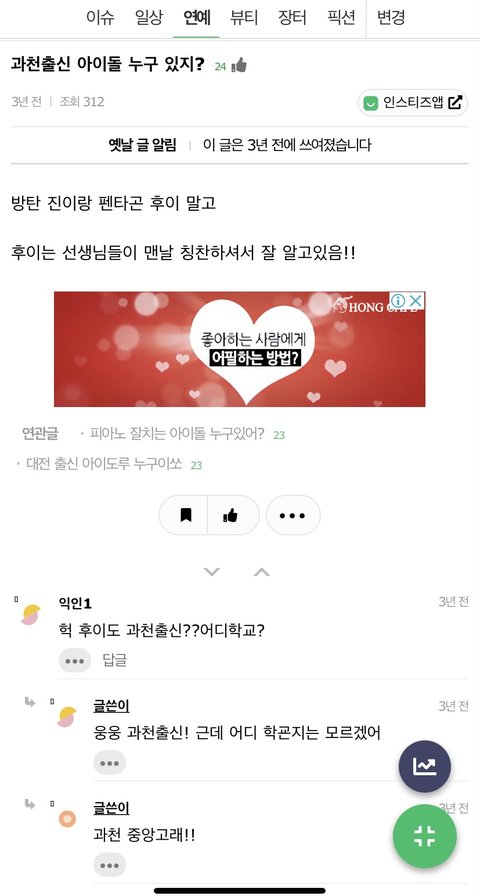
Task: Open the heart-shaped banner advertisement
Action: [239, 349]
